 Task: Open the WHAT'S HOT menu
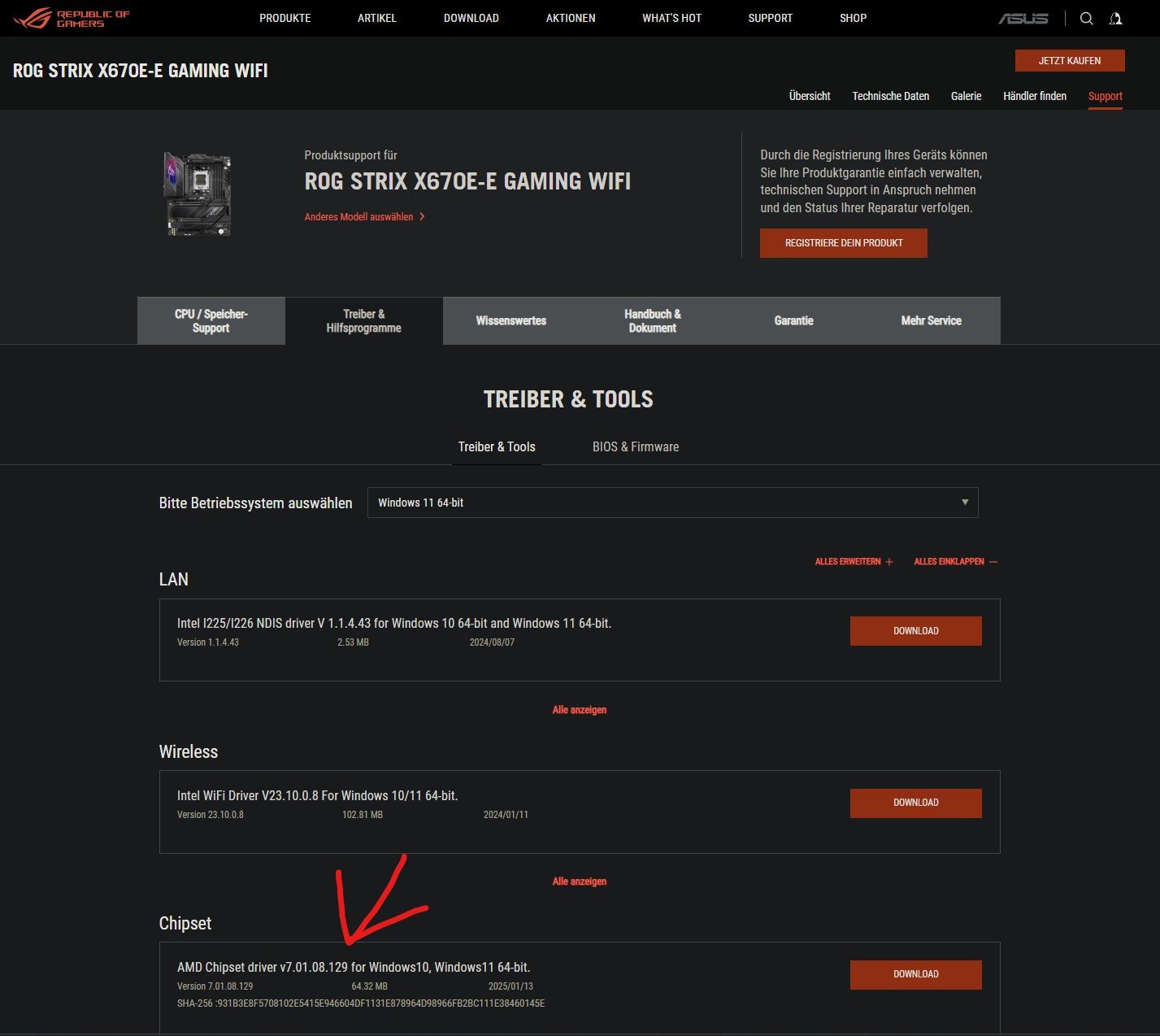pyautogui.click(x=671, y=18)
